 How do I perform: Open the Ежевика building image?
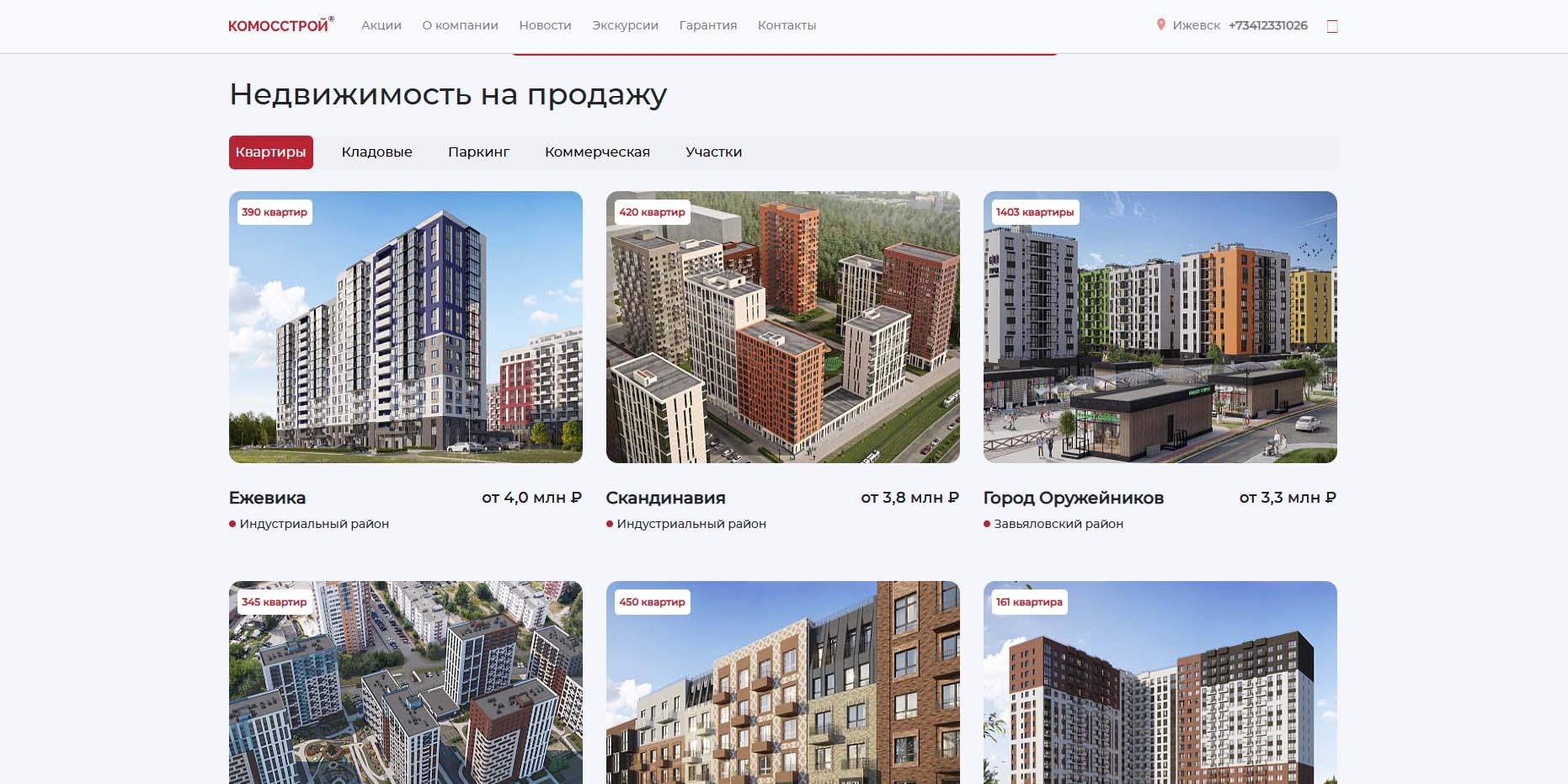[406, 327]
